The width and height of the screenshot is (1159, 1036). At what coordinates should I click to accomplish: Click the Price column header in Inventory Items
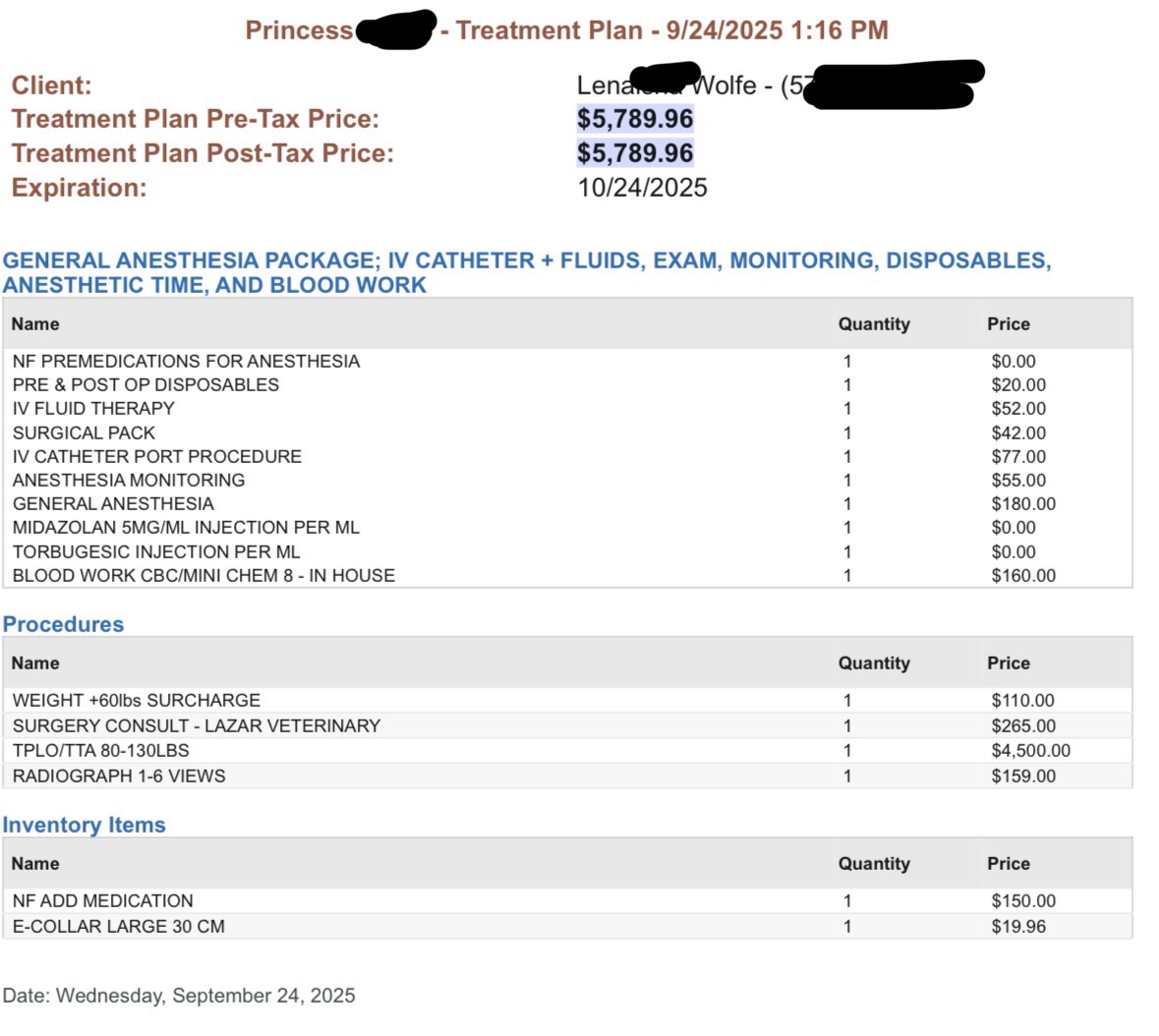1009,863
